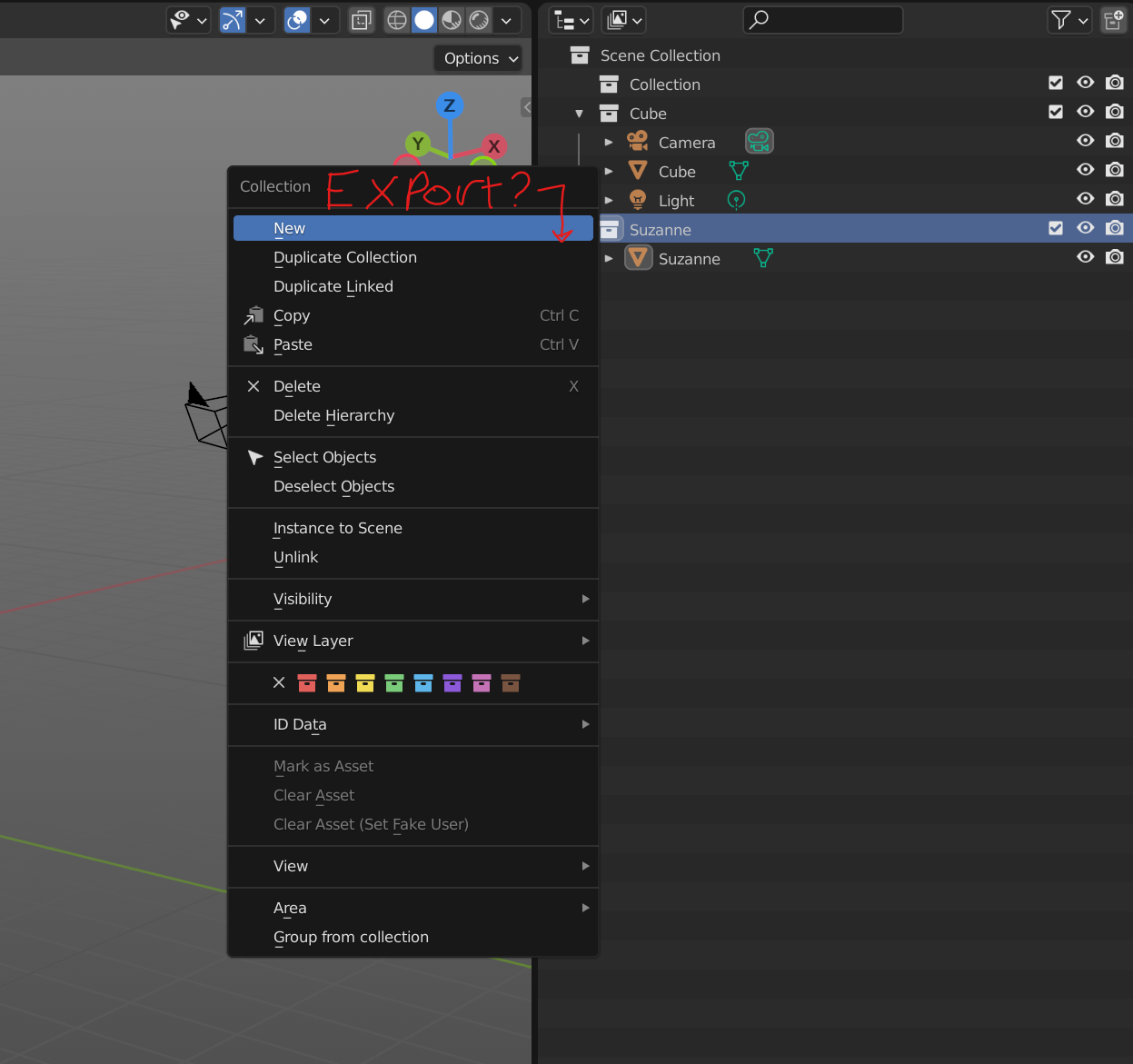Click the new collection icon in outliner header

tap(1113, 20)
